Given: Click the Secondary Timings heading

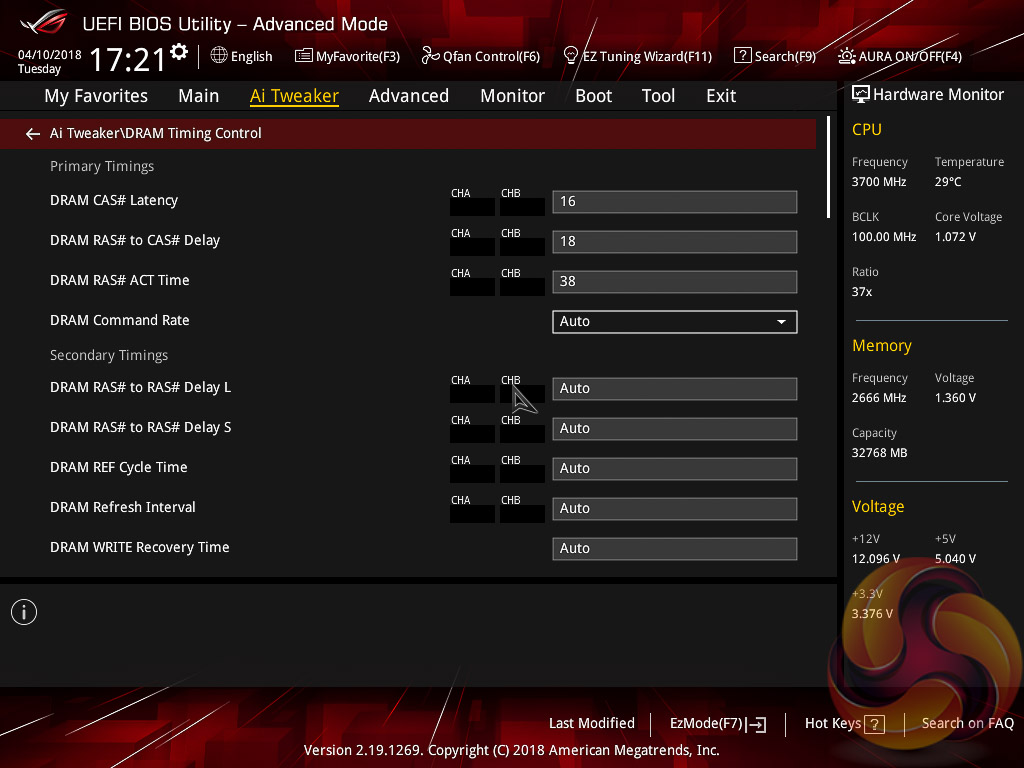Looking at the screenshot, I should (x=108, y=355).
